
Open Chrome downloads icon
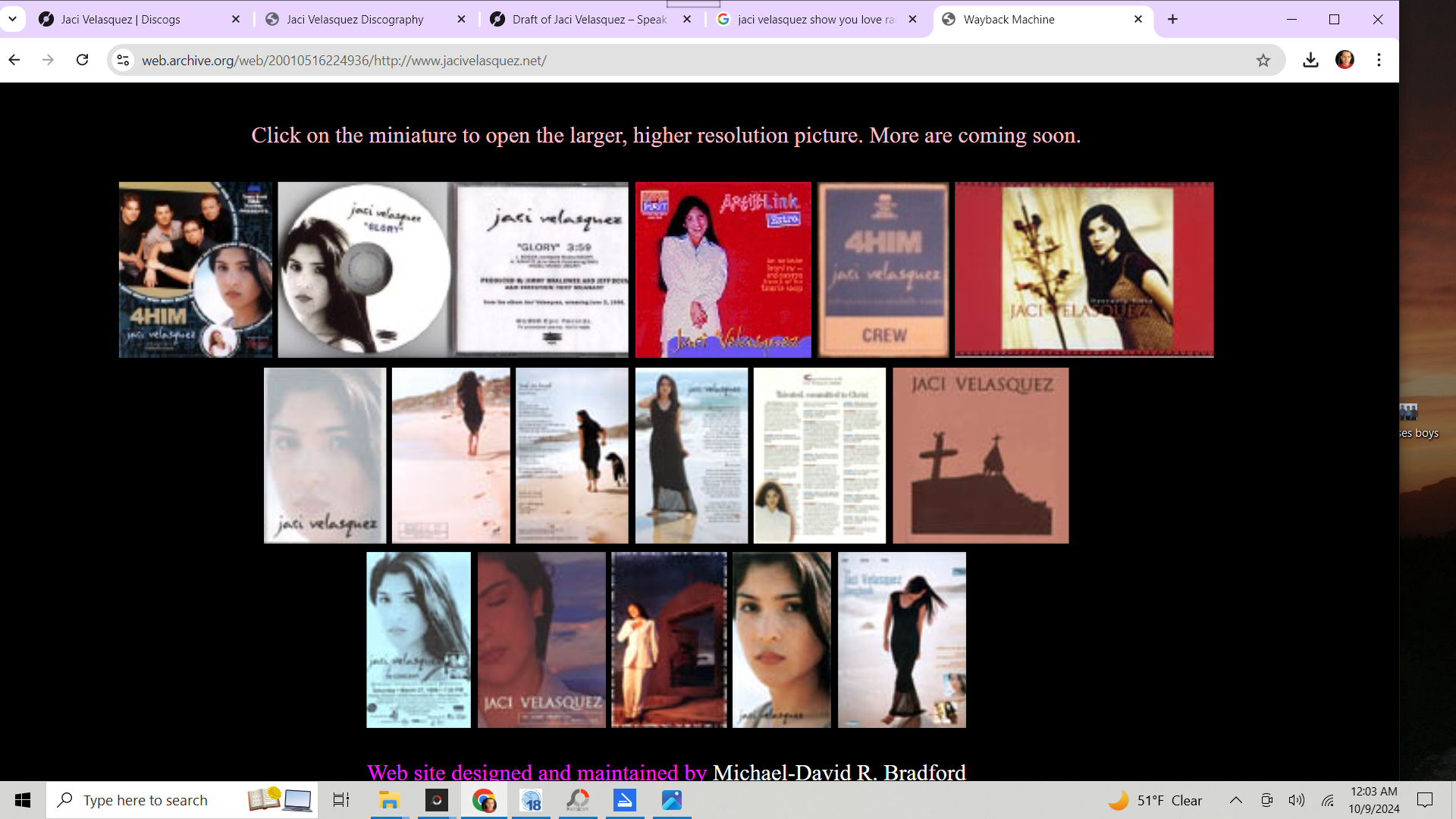pos(1310,60)
